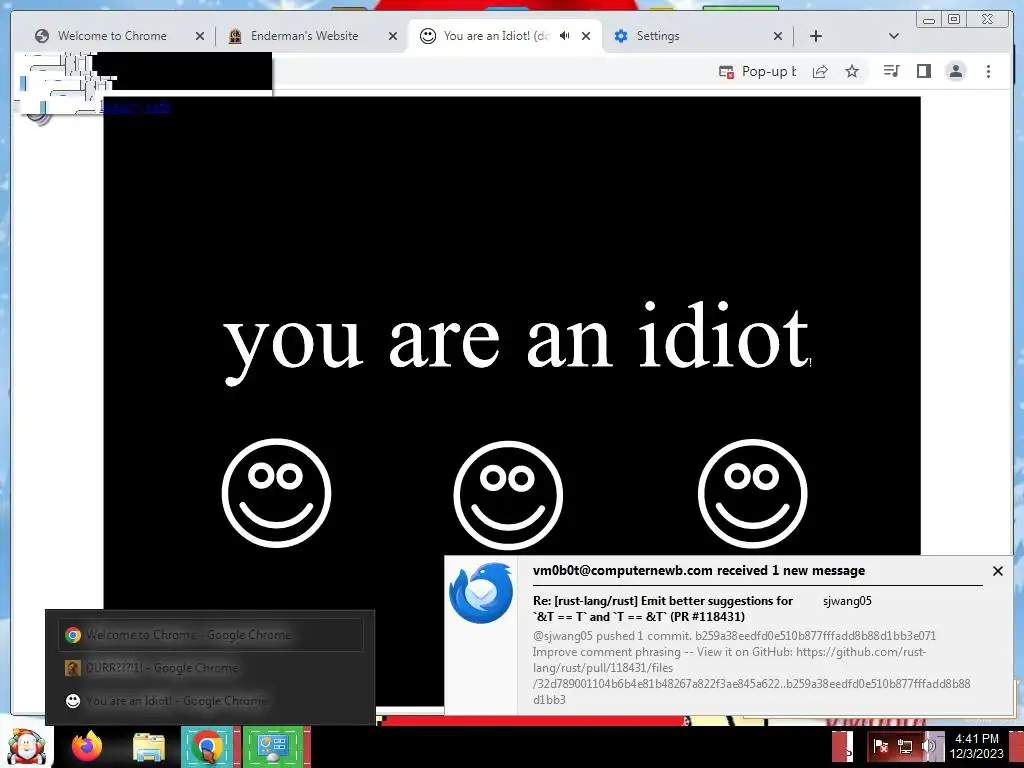1024x768 pixels.
Task: Select 'You are an Idiot! - Google Chrome' entry
Action: point(210,701)
